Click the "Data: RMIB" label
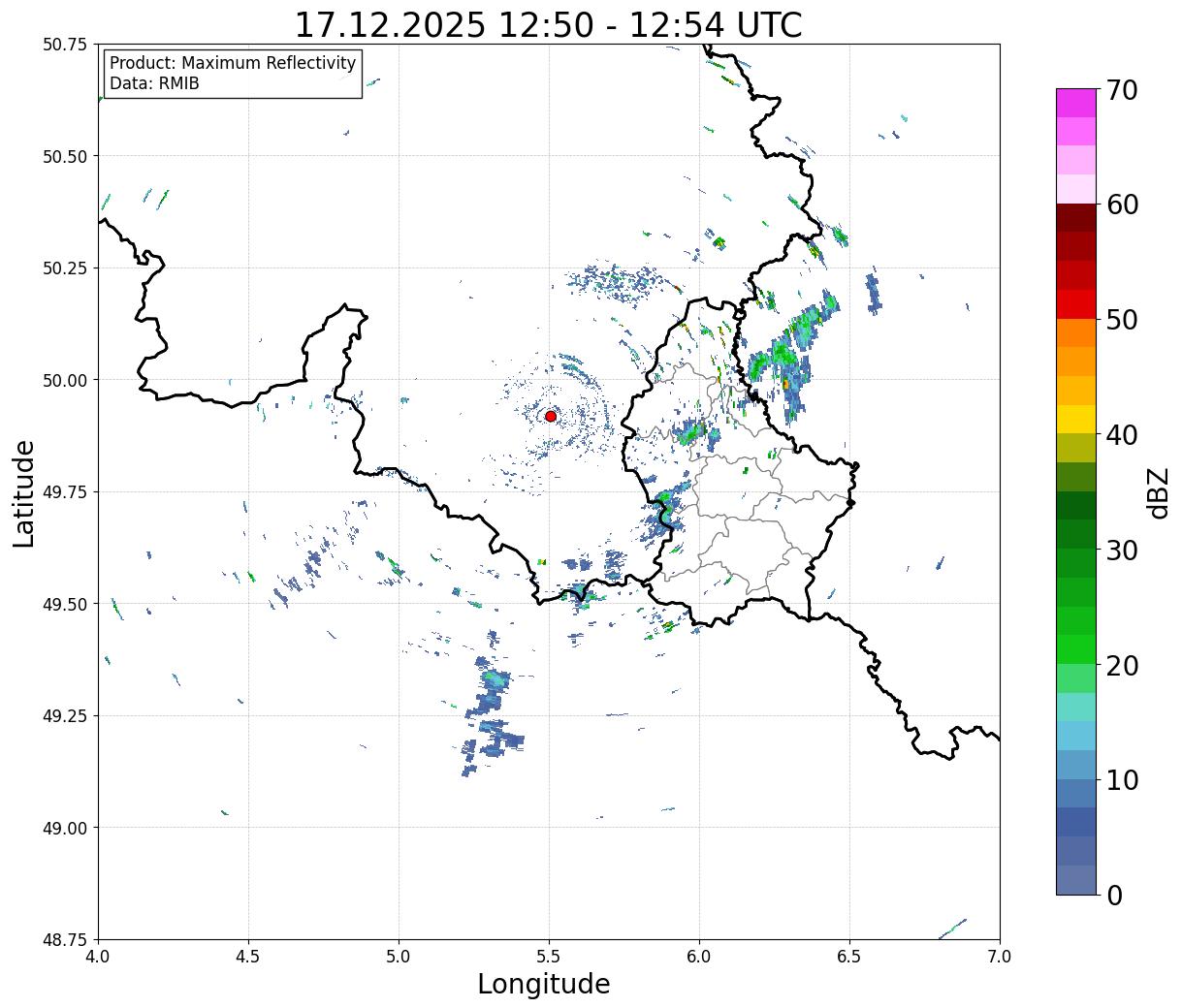This screenshot has height=1008, width=1182. pos(154,83)
